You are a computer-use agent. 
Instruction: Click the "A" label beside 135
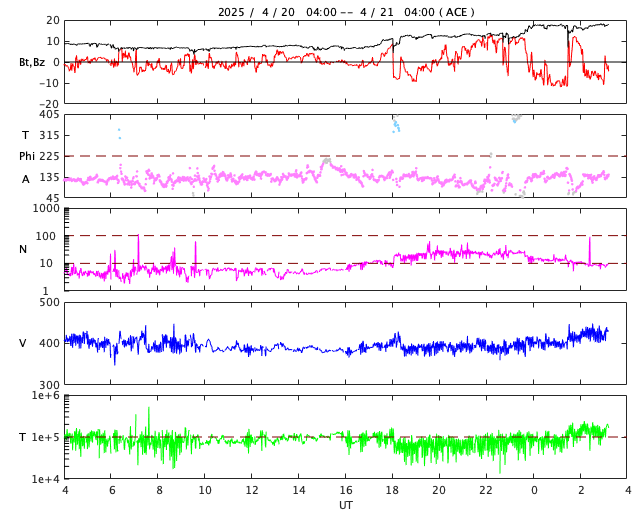point(26,179)
